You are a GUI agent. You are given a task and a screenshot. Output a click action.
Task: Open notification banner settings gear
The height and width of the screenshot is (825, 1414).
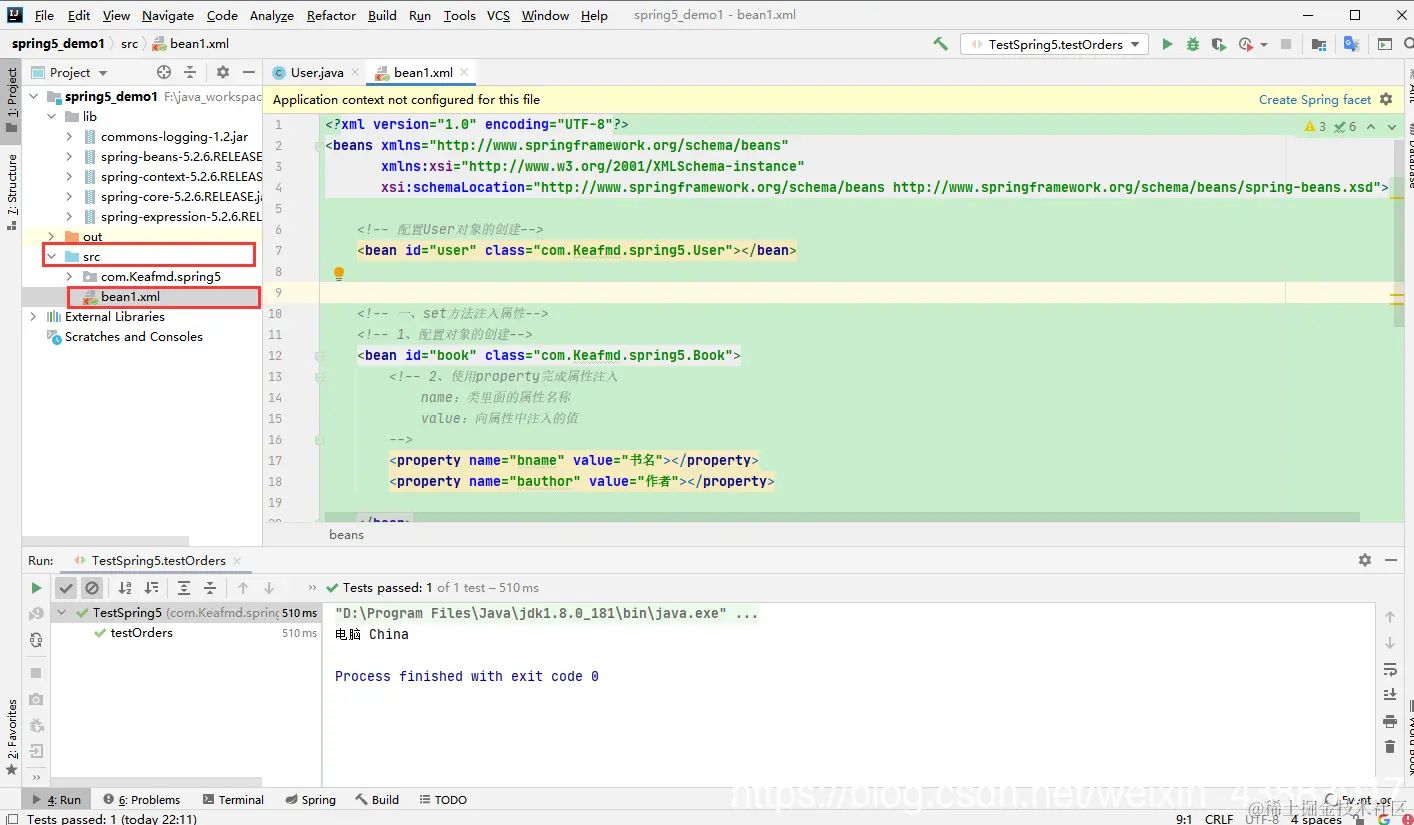1386,99
